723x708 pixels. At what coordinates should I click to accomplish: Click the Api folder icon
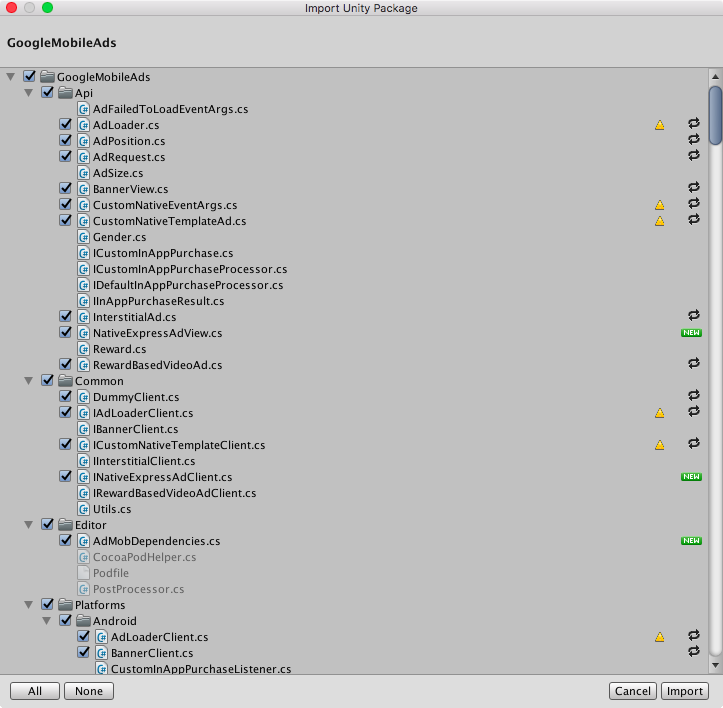pos(65,93)
